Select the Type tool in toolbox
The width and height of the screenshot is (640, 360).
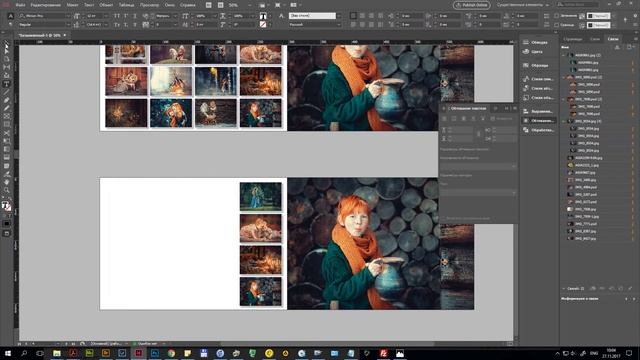click(x=7, y=84)
